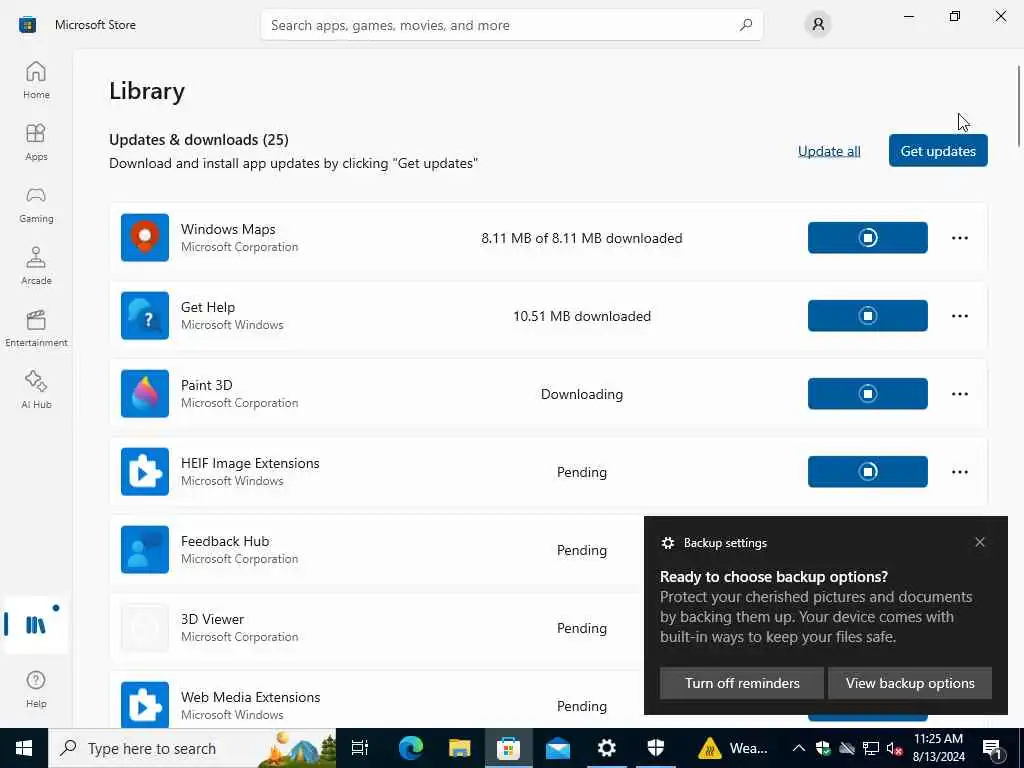The height and width of the screenshot is (768, 1024).
Task: Click the Web Media Extensions icon
Action: pos(145,705)
